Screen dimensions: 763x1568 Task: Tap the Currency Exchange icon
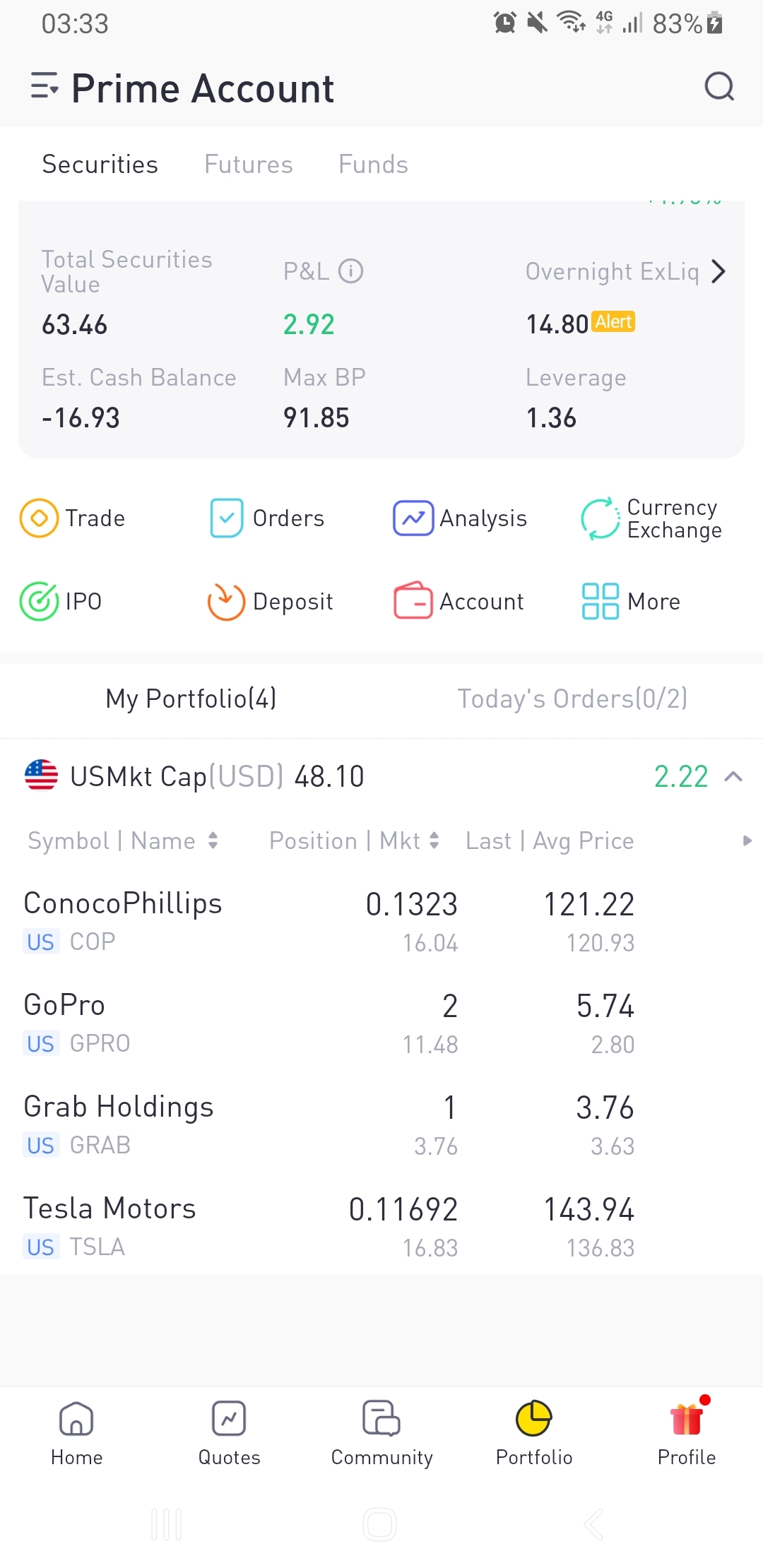point(600,518)
